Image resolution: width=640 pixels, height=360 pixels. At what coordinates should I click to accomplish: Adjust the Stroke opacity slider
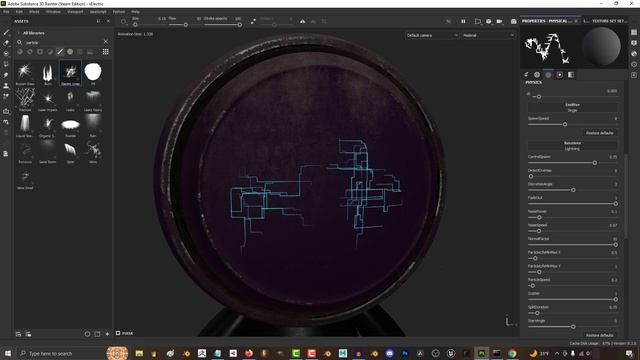(x=222, y=25)
